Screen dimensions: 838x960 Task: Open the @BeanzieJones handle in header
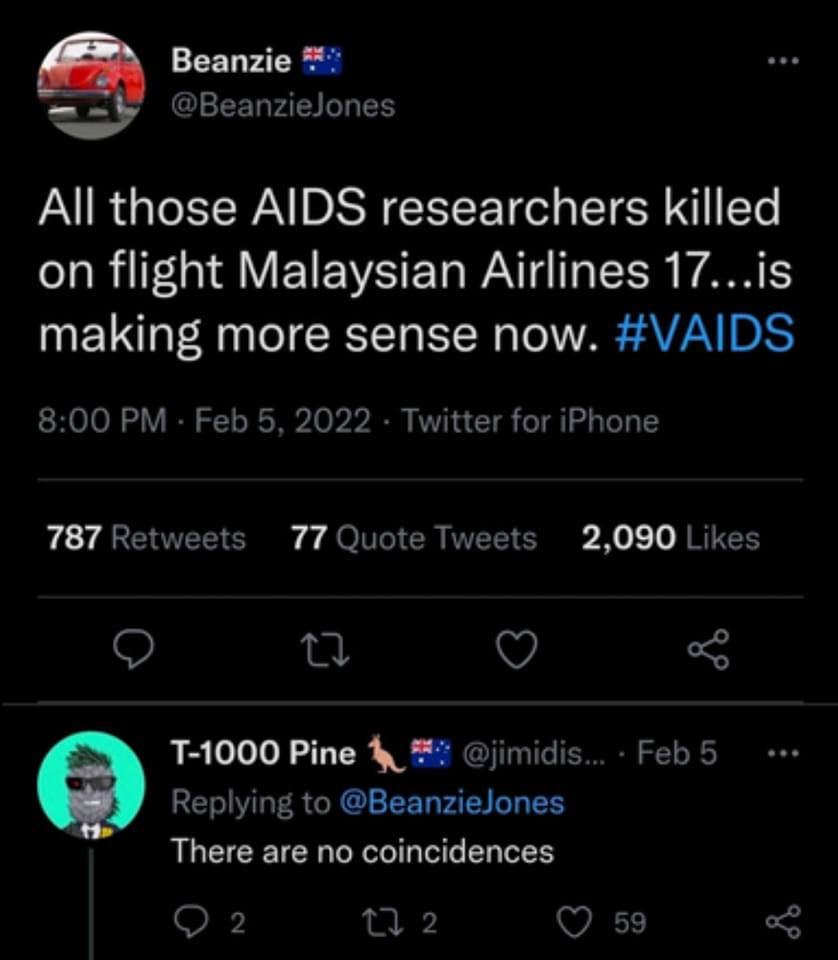pyautogui.click(x=283, y=105)
